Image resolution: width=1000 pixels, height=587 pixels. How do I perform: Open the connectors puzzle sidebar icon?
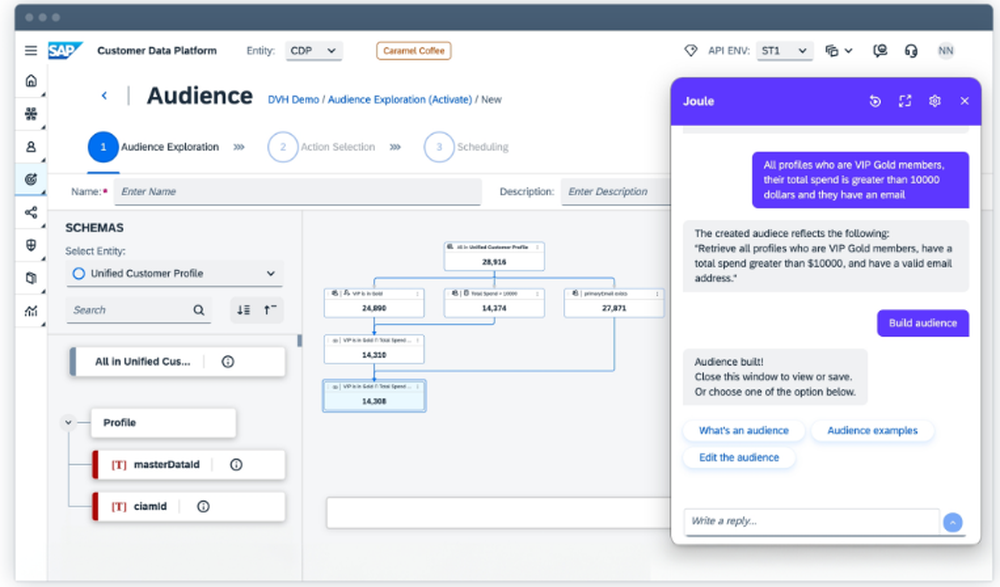point(31,114)
